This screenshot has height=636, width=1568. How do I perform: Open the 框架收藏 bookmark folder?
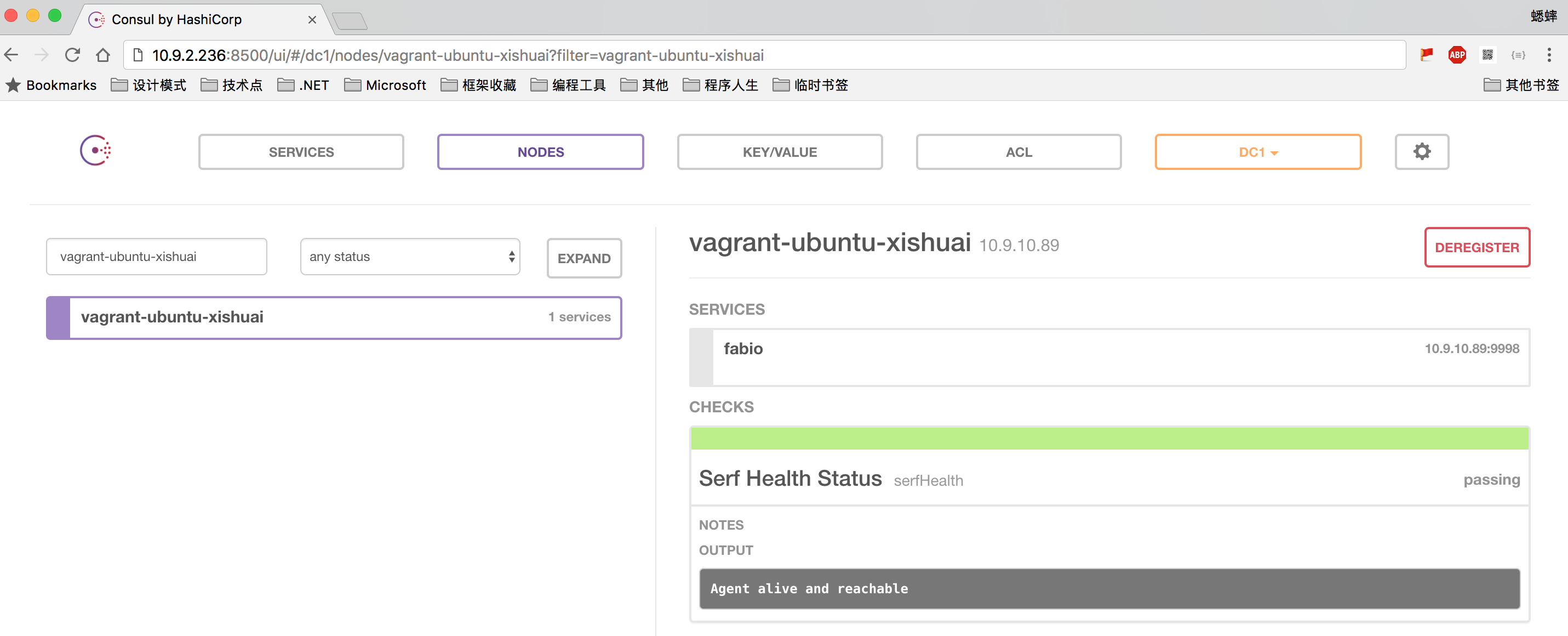(x=478, y=86)
